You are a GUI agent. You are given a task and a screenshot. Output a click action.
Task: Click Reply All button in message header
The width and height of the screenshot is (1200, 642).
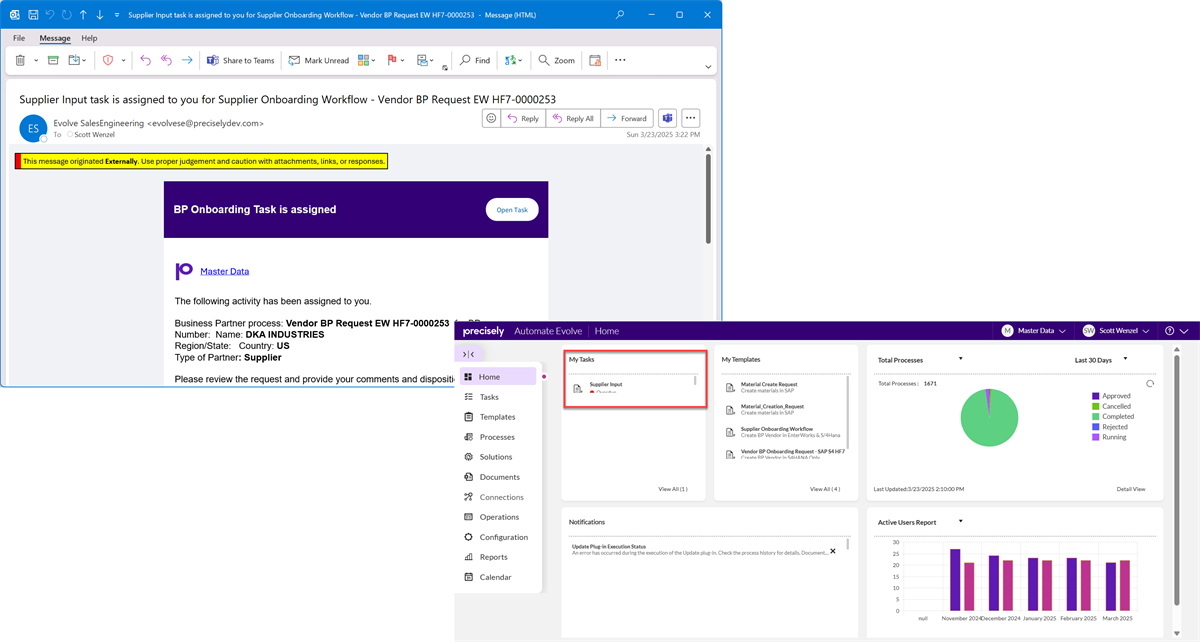pos(573,118)
